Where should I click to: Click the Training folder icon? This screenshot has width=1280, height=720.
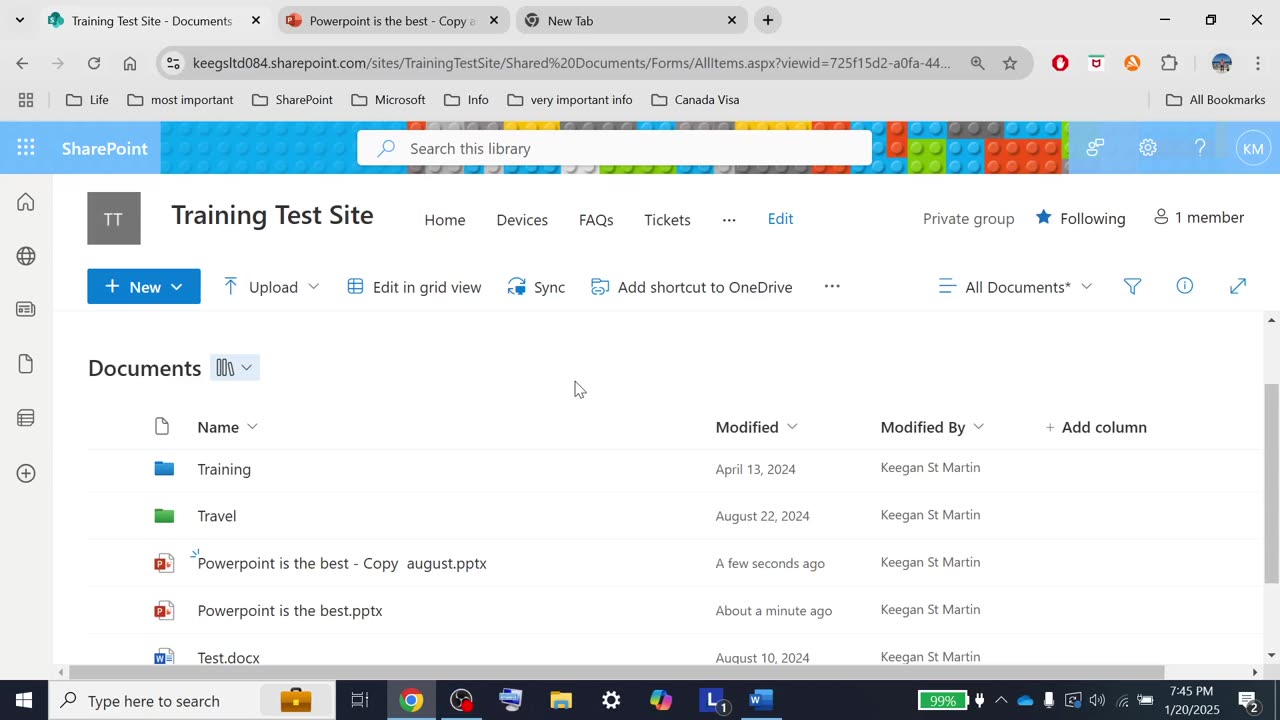click(x=164, y=468)
